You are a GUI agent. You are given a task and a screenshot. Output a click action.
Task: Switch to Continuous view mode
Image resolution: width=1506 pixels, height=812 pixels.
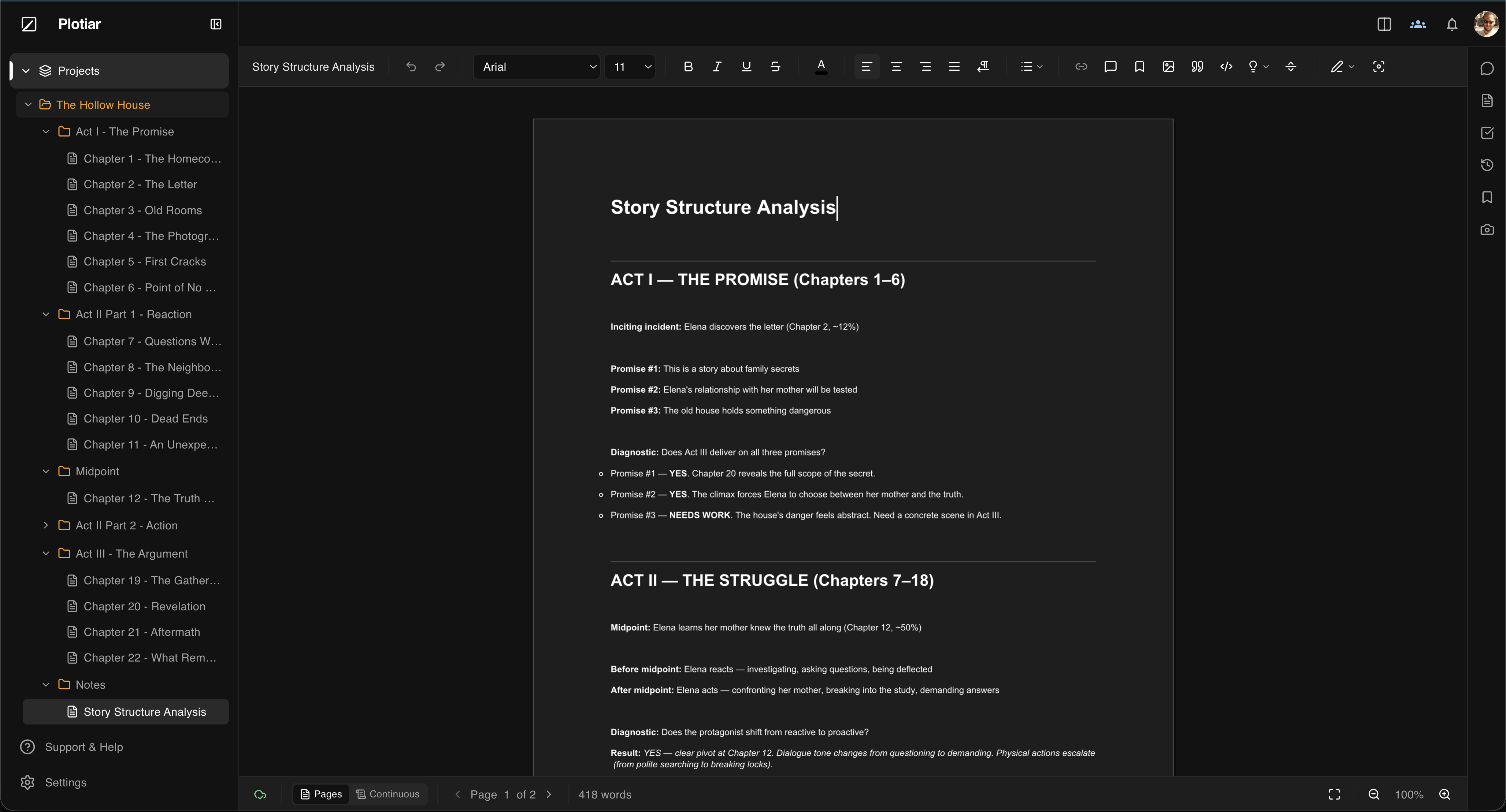[x=388, y=794]
